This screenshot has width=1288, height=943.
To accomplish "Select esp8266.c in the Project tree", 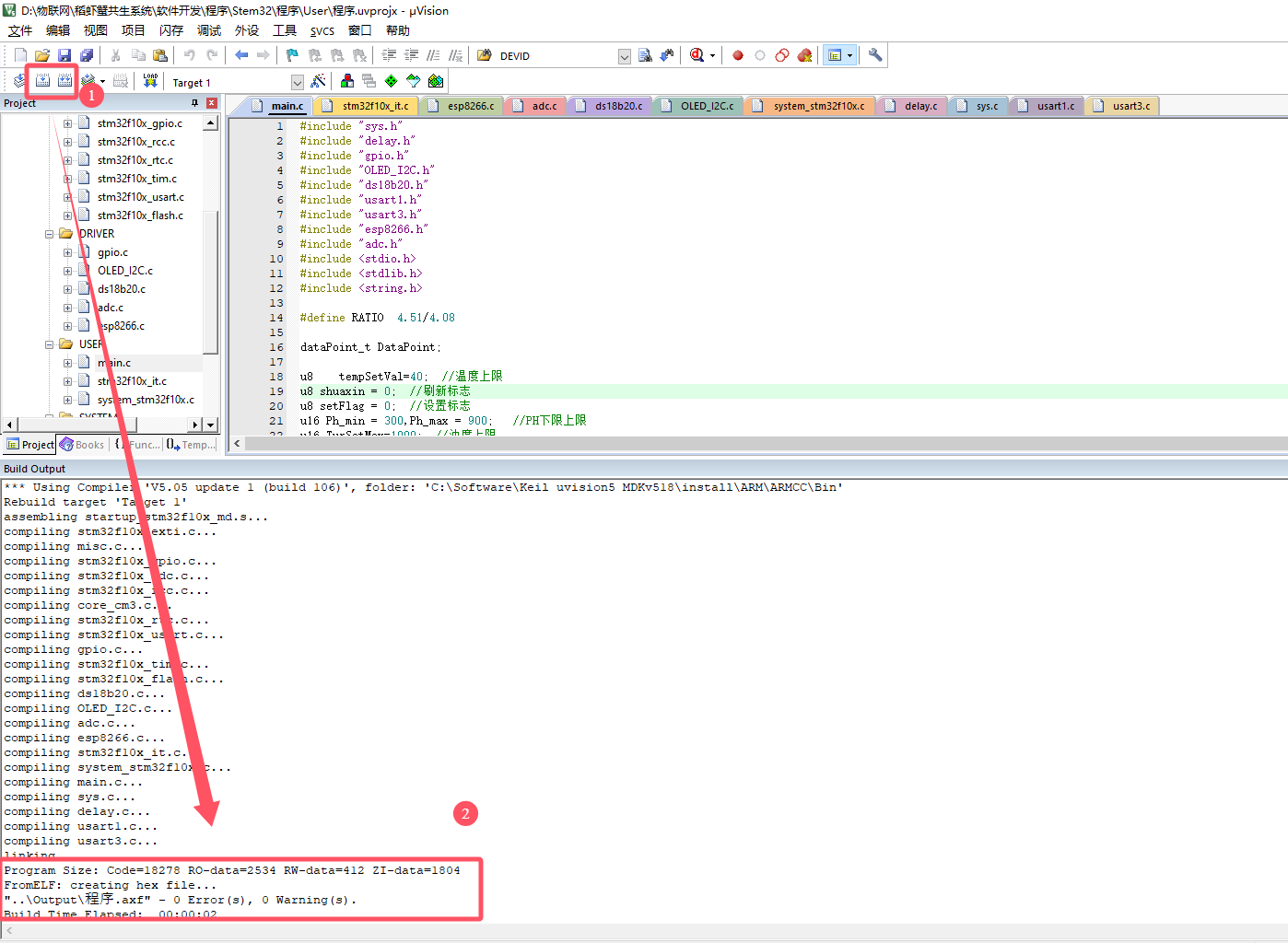I will pos(121,326).
